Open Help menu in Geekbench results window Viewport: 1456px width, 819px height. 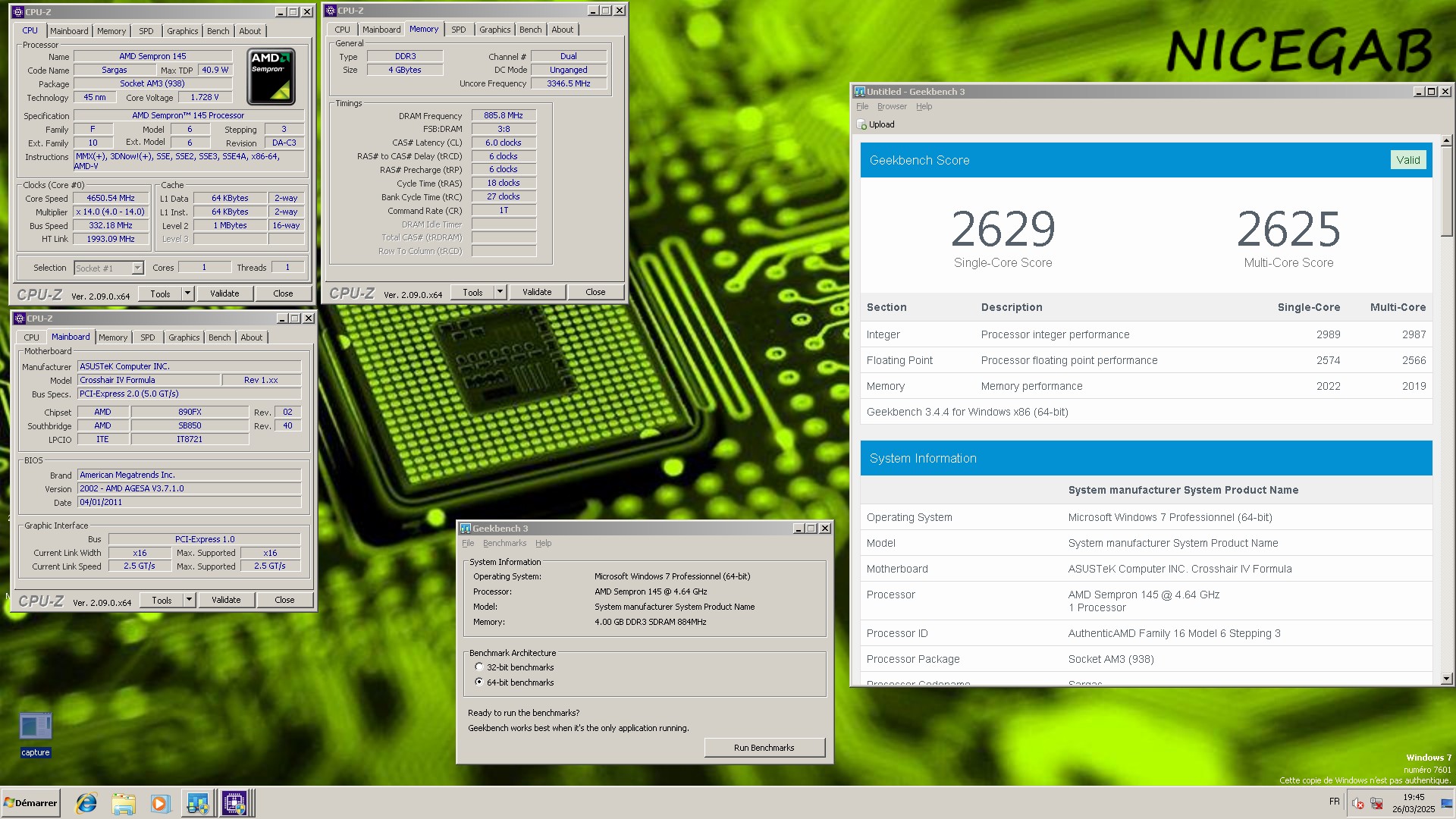924,106
